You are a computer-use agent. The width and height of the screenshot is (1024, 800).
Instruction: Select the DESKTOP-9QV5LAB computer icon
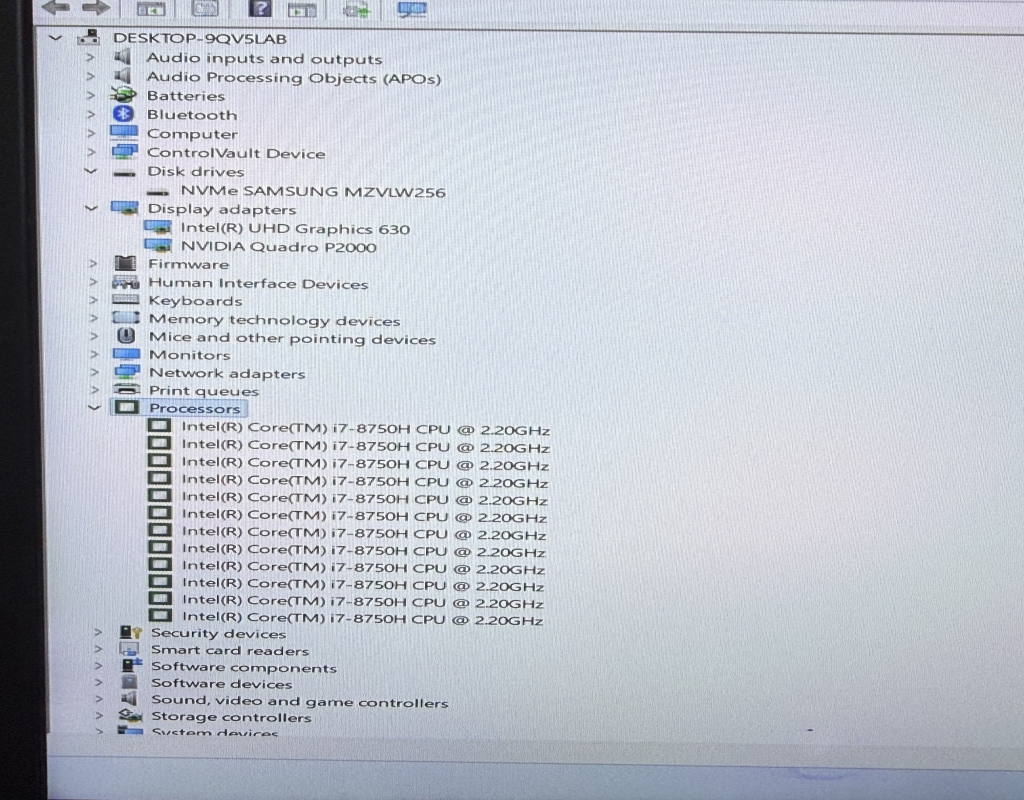click(89, 37)
